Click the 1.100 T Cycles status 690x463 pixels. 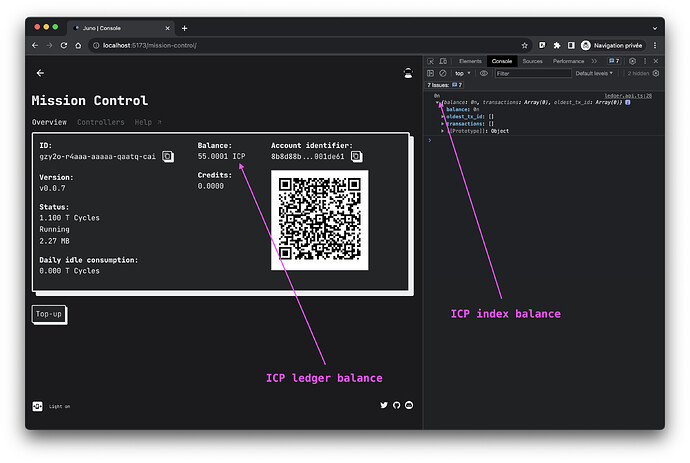click(69, 218)
